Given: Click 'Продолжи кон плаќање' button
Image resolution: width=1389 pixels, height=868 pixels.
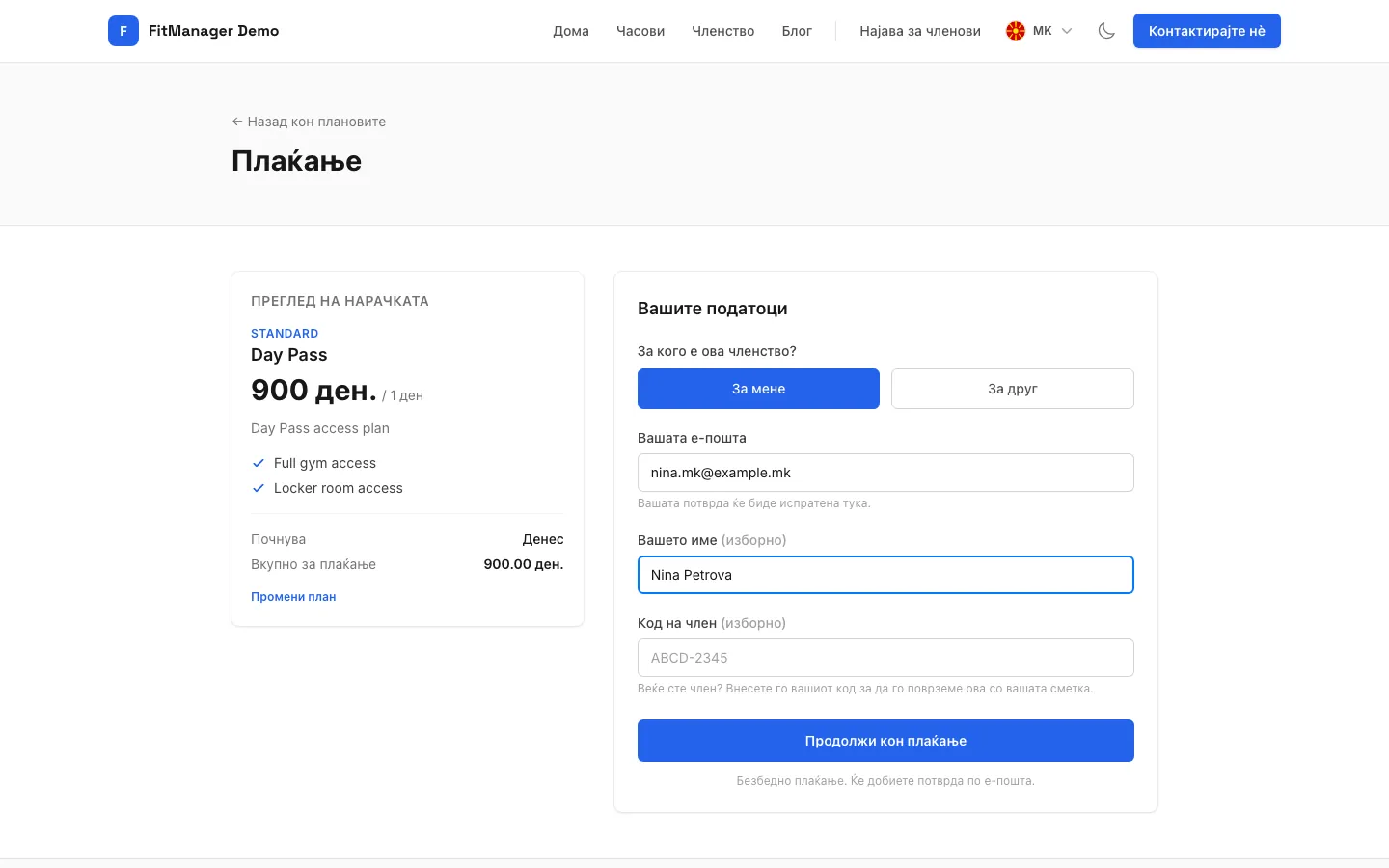Looking at the screenshot, I should pyautogui.click(x=885, y=741).
